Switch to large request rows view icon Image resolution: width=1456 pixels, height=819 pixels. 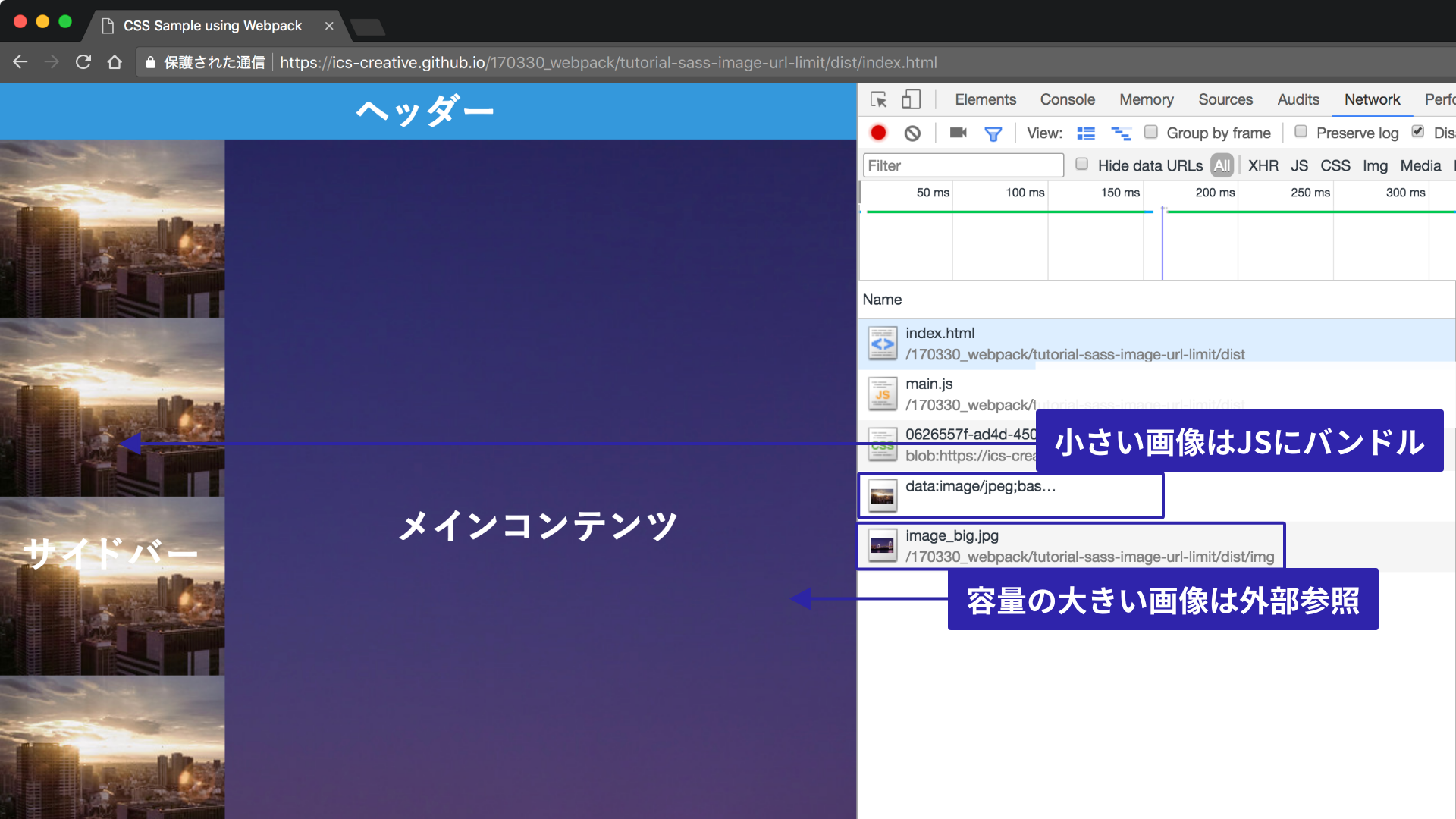point(1086,133)
